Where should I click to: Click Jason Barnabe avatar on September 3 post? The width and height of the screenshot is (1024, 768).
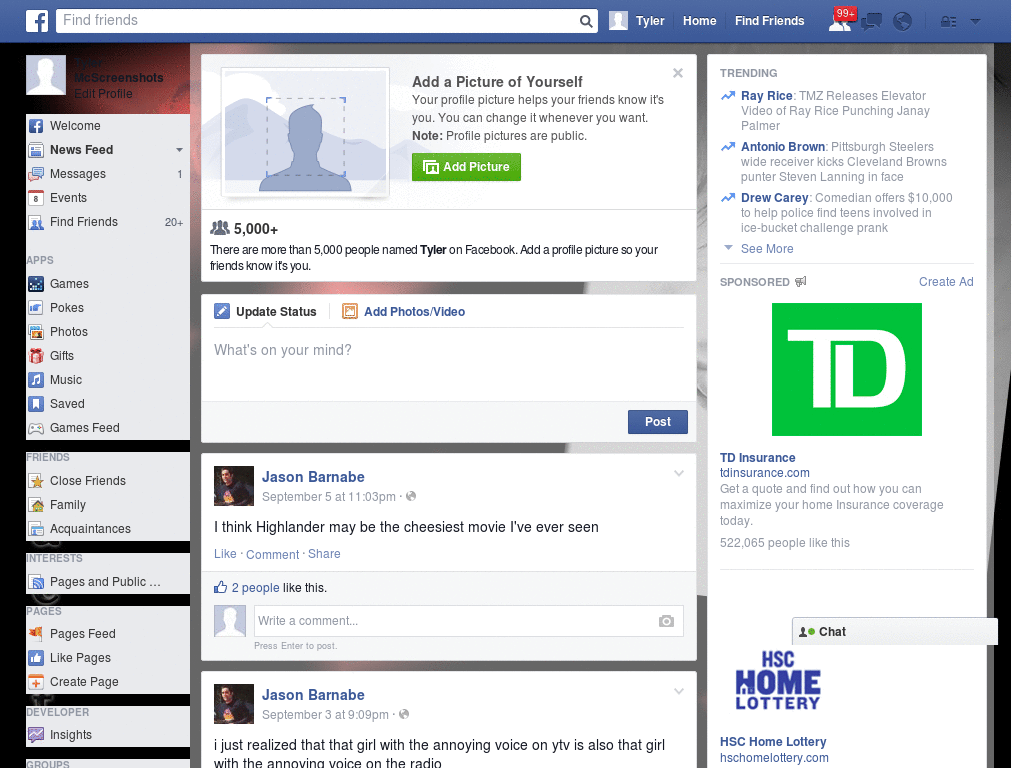(x=234, y=704)
